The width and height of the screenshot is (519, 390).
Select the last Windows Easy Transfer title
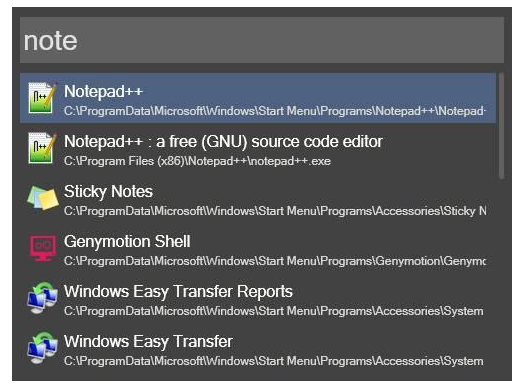click(x=148, y=341)
